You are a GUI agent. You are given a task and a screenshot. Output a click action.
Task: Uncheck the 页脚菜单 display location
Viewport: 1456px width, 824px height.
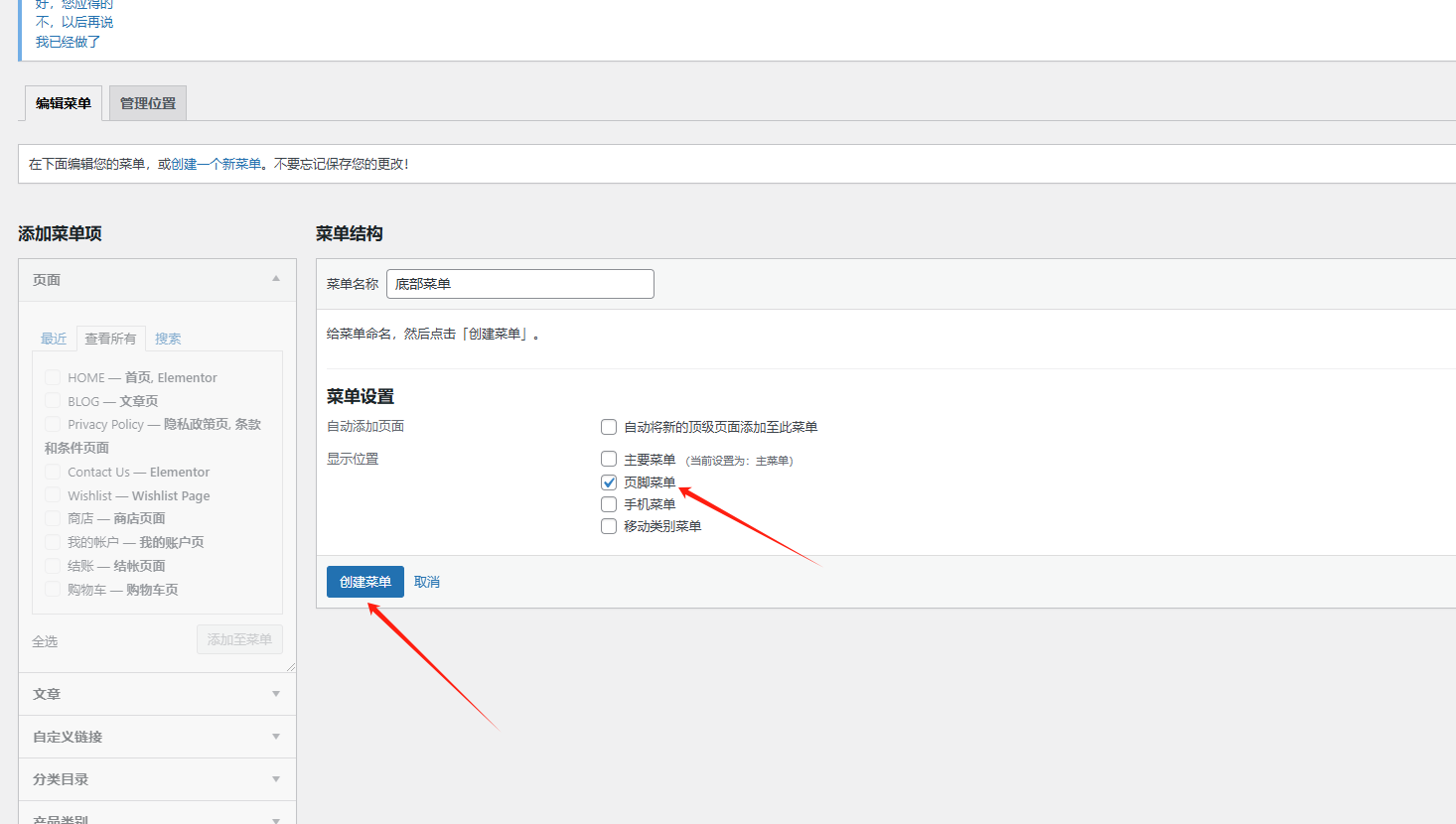point(608,481)
